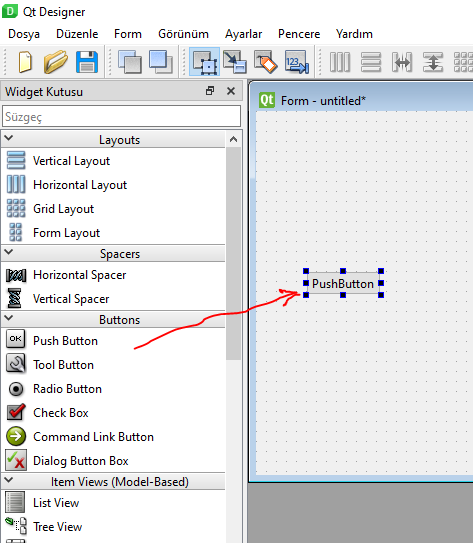Select the Edit Signals/Slots mode icon

point(234,62)
